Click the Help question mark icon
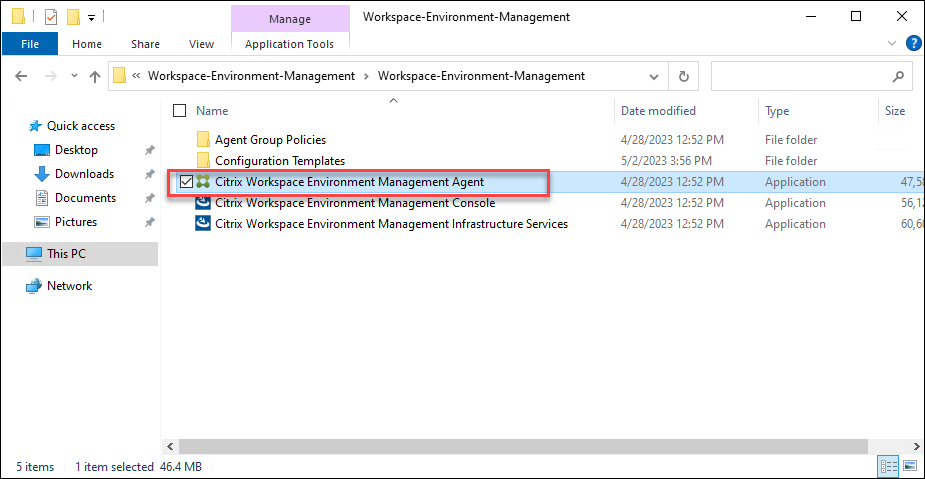Image resolution: width=925 pixels, height=479 pixels. coord(913,43)
